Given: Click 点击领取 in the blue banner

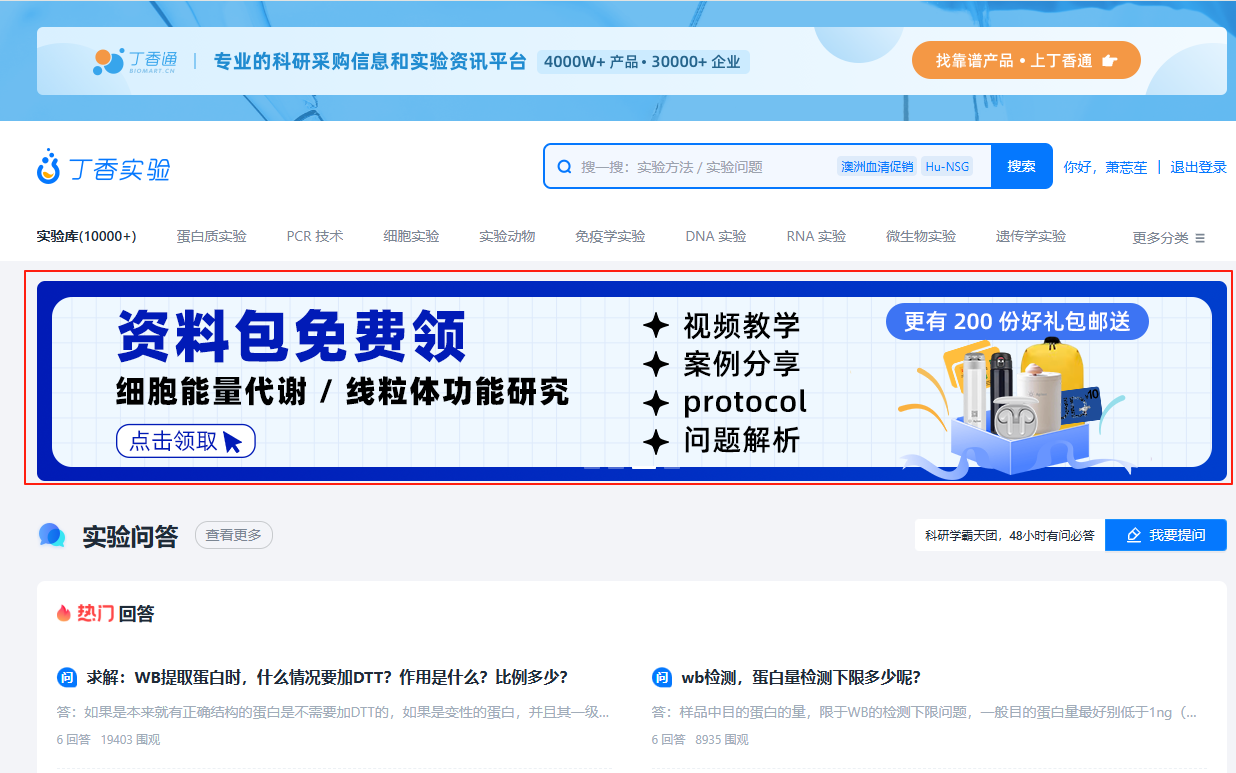Looking at the screenshot, I should (x=185, y=440).
